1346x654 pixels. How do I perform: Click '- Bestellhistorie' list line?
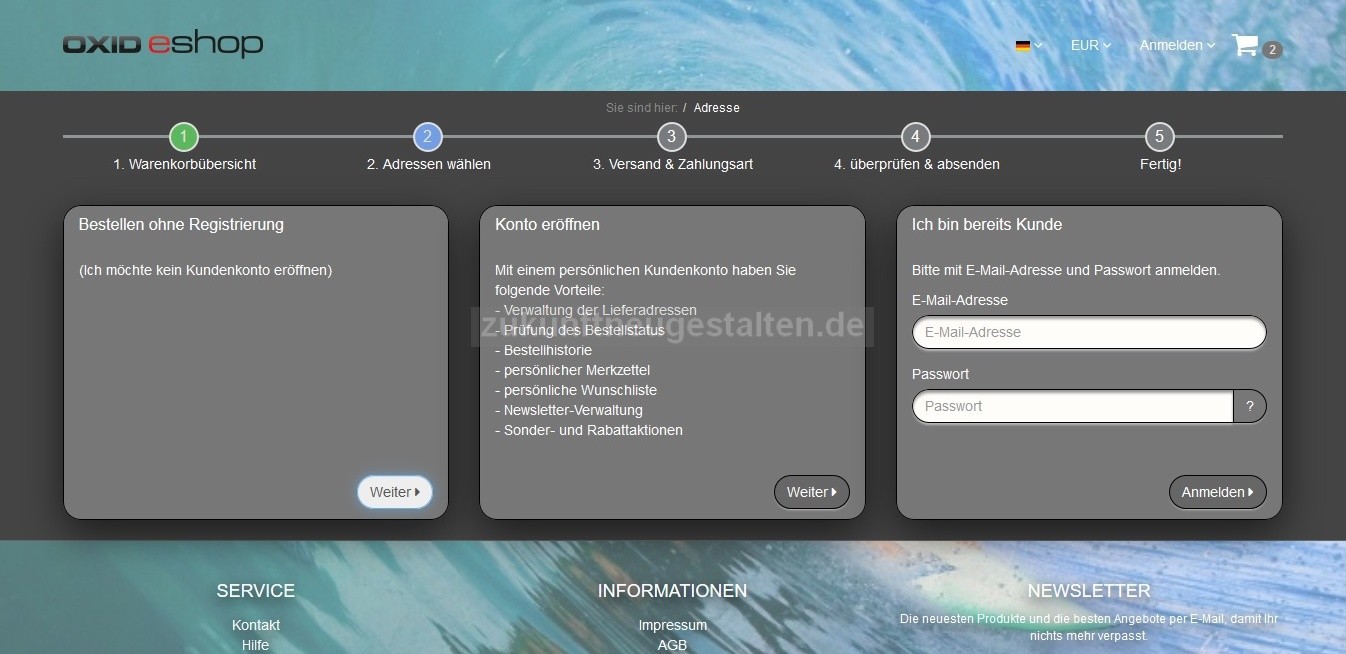(543, 350)
